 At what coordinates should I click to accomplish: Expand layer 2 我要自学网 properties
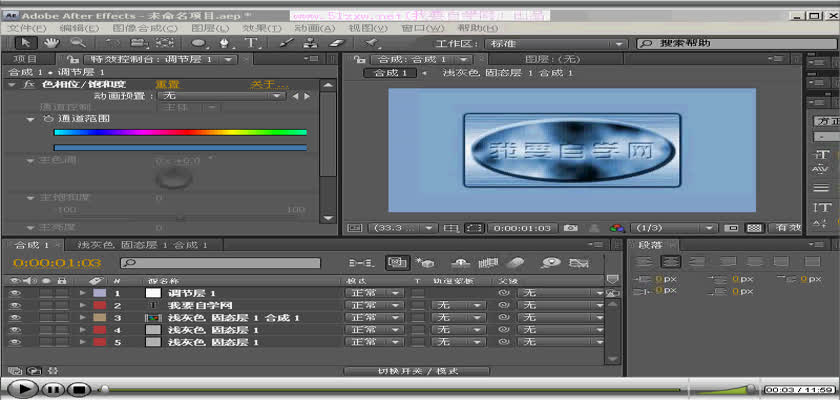(82, 306)
